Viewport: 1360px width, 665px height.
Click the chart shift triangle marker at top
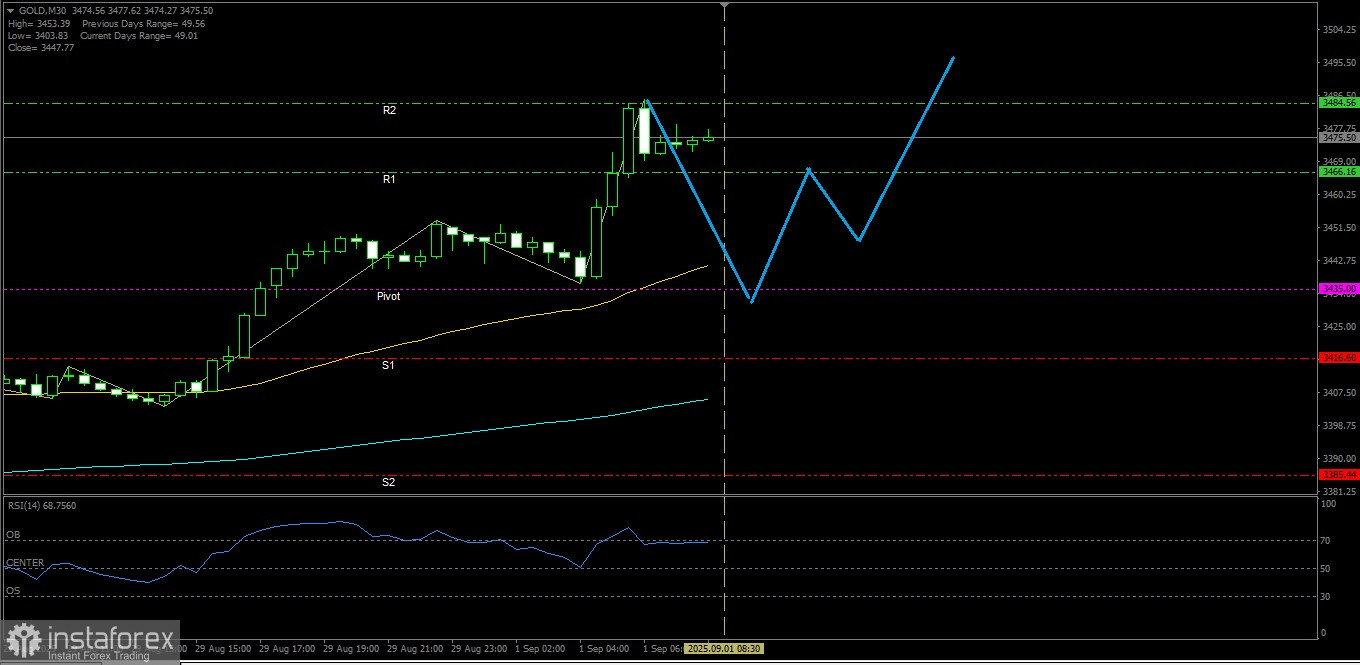coord(725,6)
